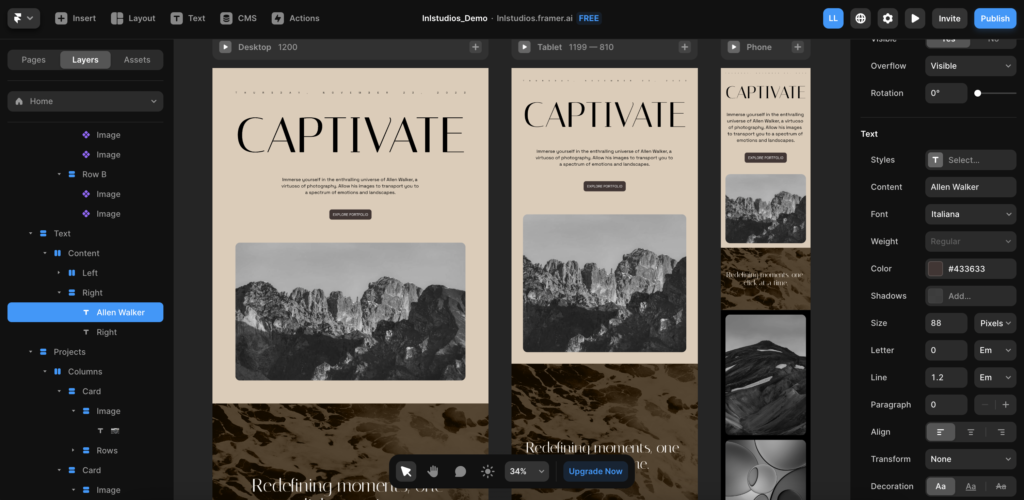Click the Upgrade Now button
The image size is (1024, 500).
pos(596,471)
